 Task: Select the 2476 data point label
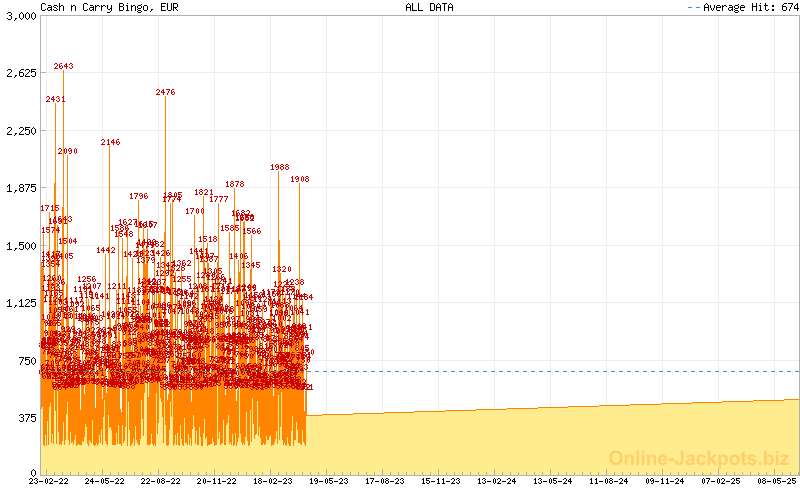[165, 92]
